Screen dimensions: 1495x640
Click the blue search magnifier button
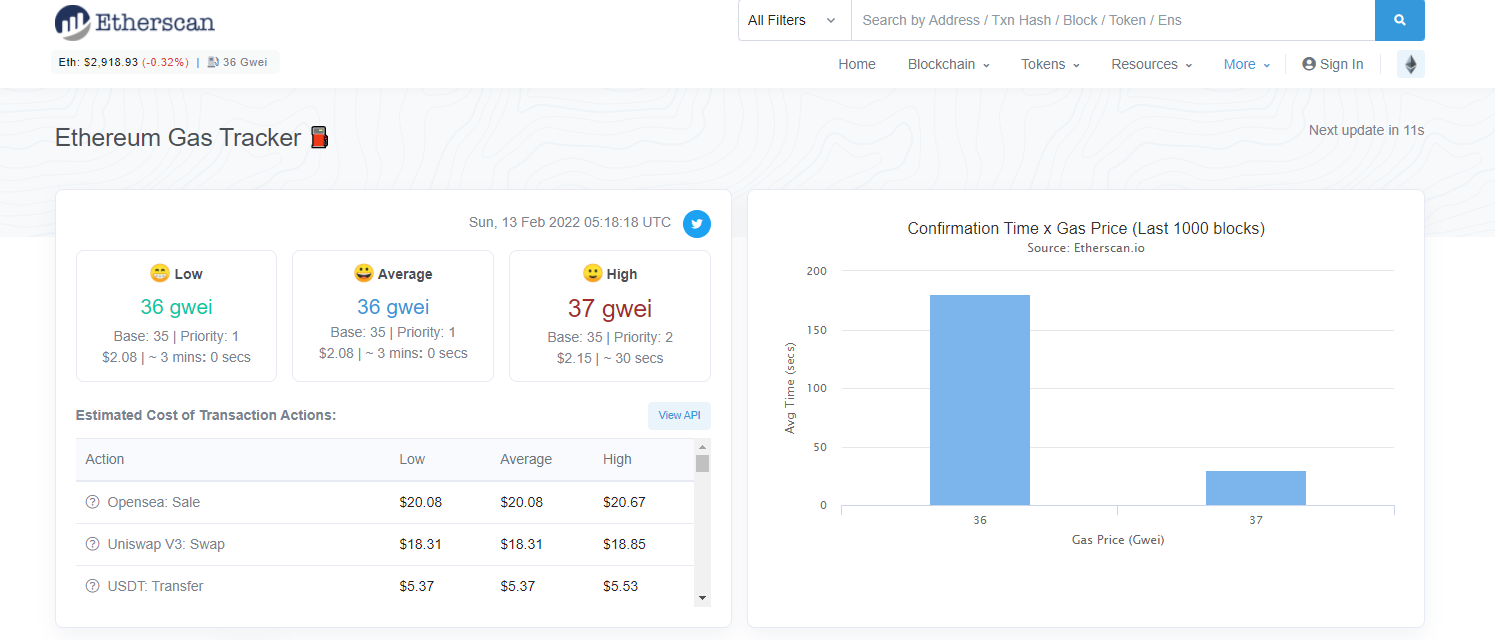pyautogui.click(x=1400, y=20)
